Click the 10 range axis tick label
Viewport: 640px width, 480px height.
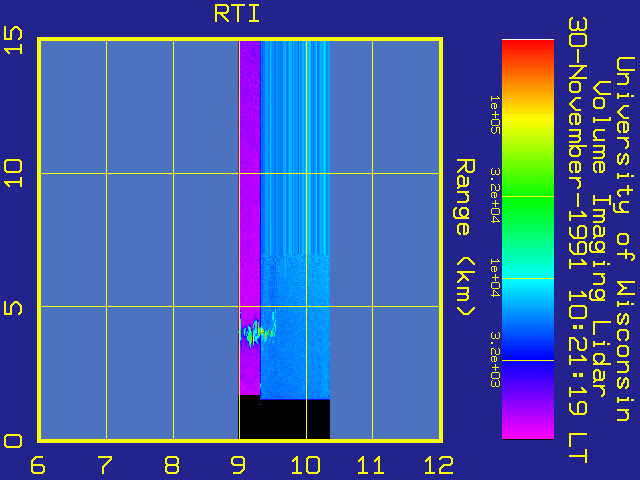(13, 173)
